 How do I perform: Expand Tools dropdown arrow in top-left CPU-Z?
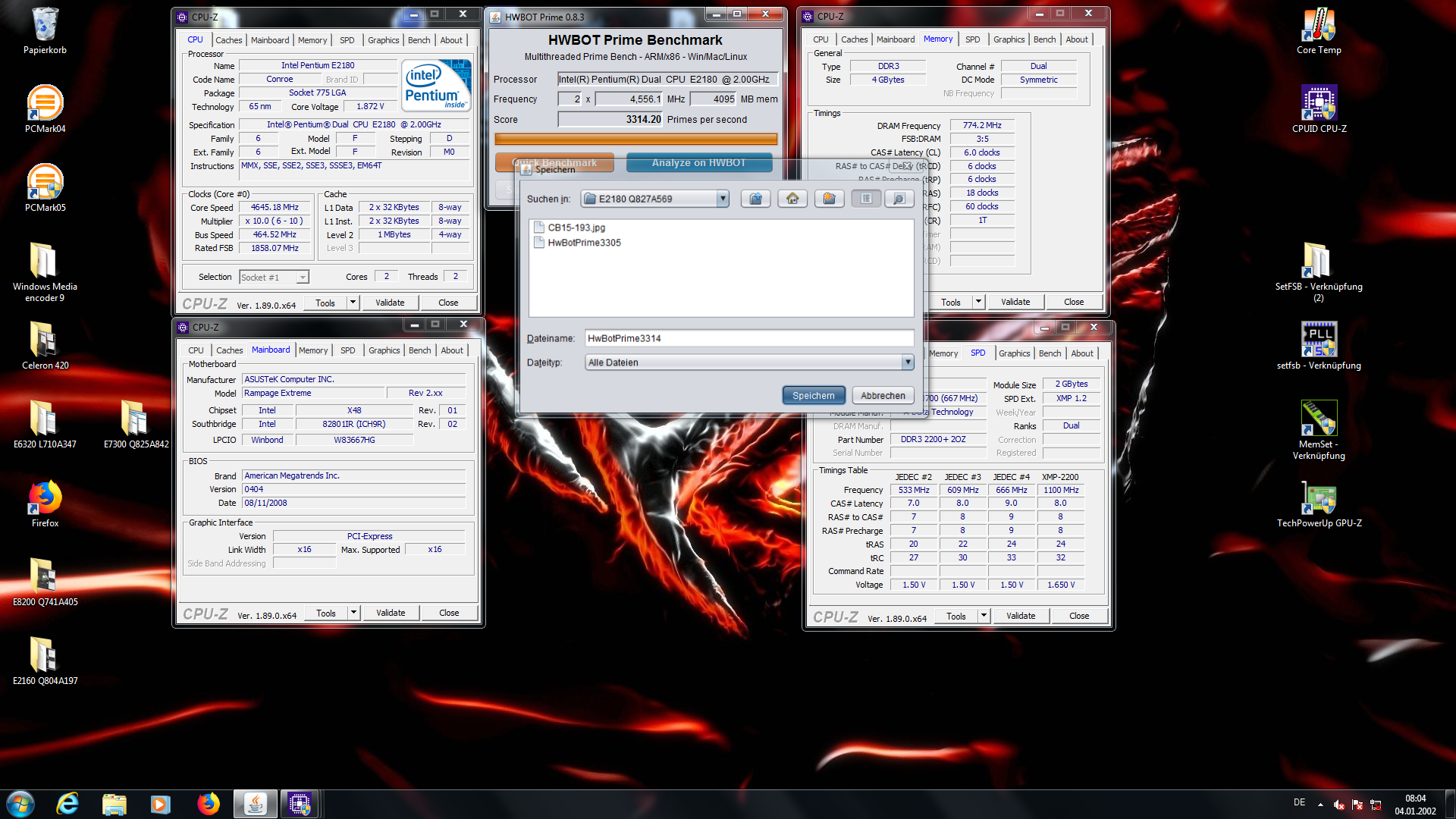353,303
